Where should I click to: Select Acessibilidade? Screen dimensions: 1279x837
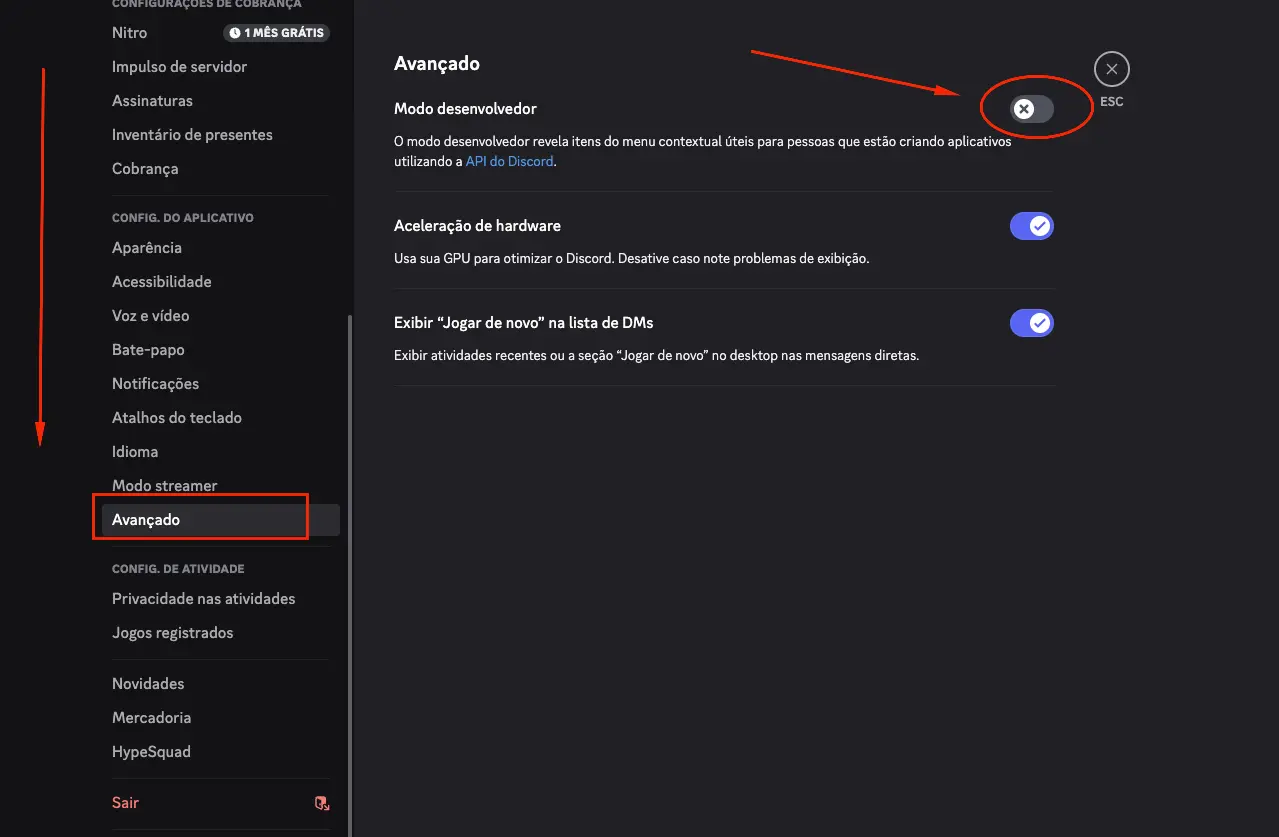(x=161, y=281)
